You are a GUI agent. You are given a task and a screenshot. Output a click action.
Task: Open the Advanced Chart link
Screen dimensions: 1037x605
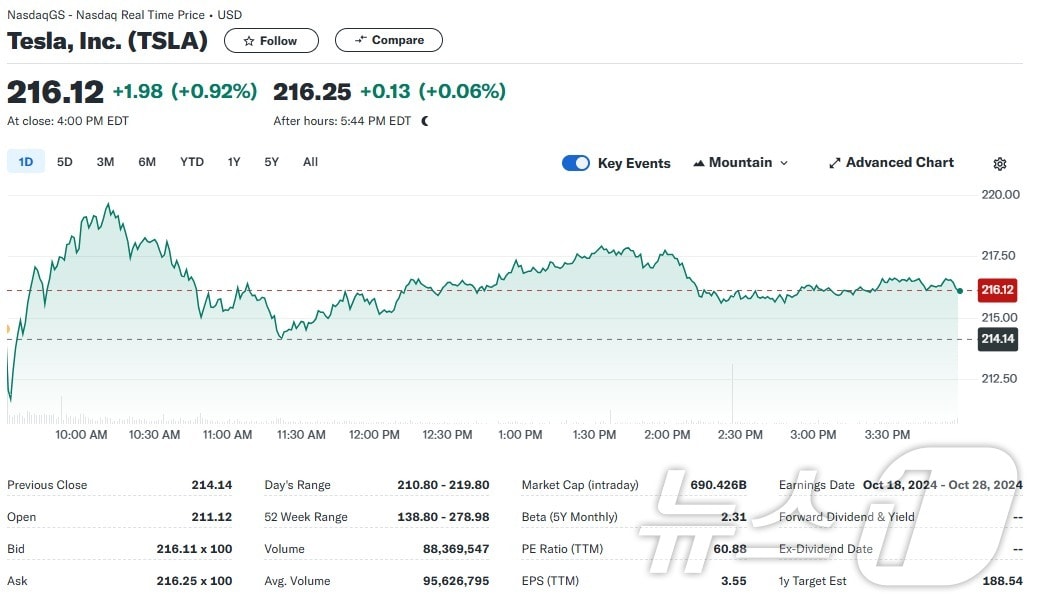(x=891, y=162)
